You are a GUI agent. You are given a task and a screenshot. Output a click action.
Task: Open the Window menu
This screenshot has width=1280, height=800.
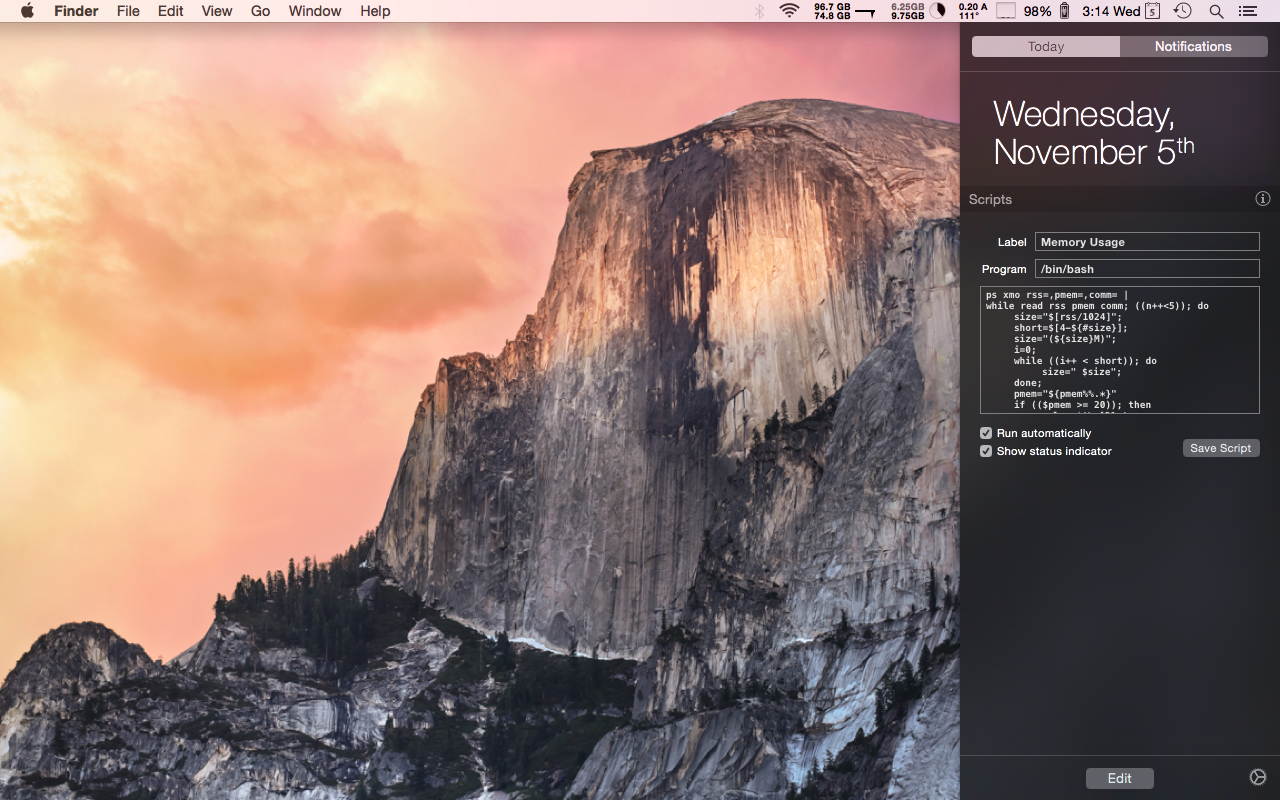(x=315, y=11)
